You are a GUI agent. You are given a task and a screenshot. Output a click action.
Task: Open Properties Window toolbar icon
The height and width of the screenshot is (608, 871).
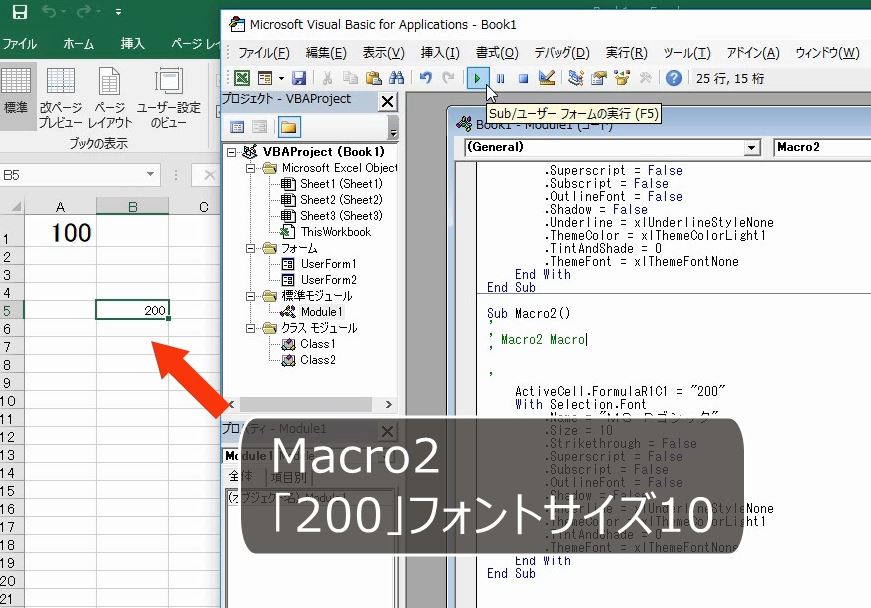598,78
